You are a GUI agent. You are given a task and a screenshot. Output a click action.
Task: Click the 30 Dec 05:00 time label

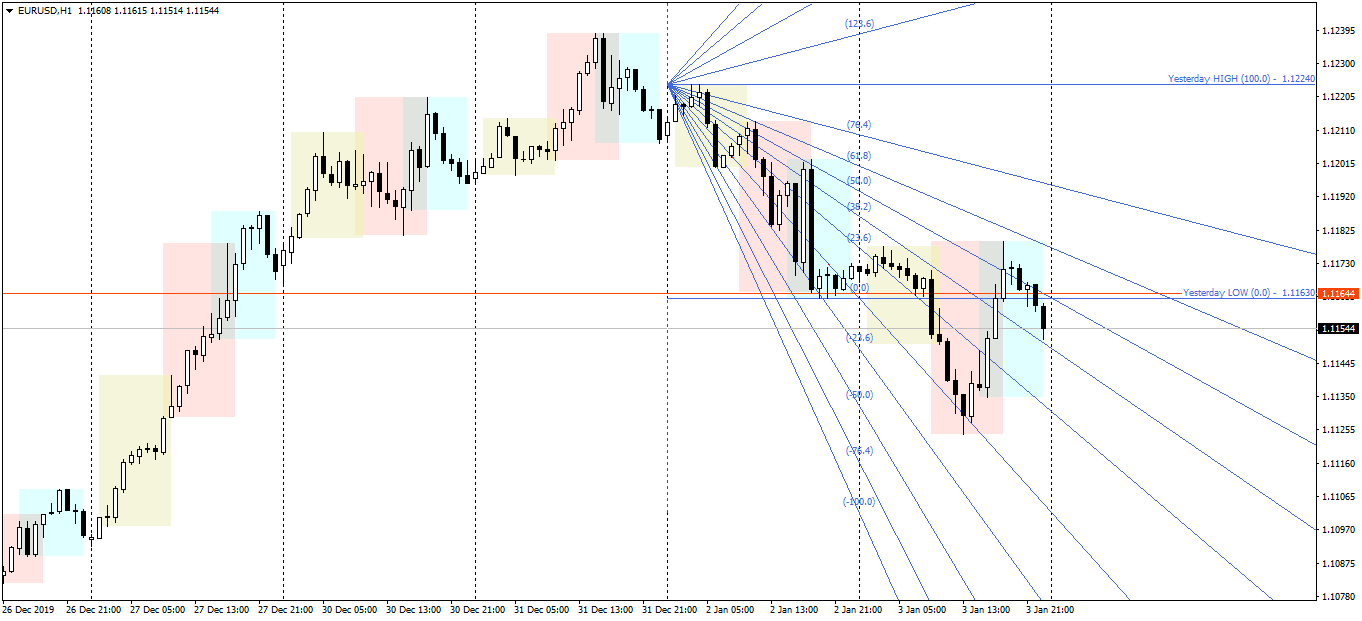pos(350,609)
